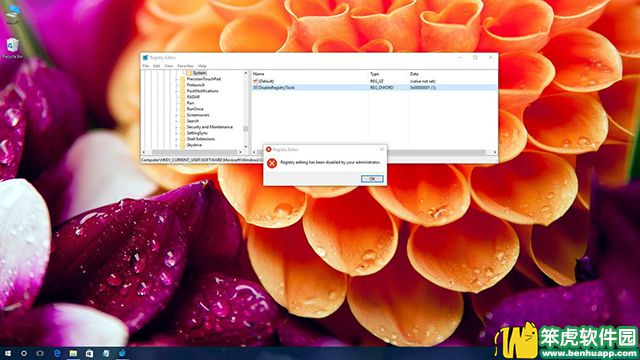Open the Edit menu
The height and width of the screenshot is (360, 640).
tap(156, 66)
